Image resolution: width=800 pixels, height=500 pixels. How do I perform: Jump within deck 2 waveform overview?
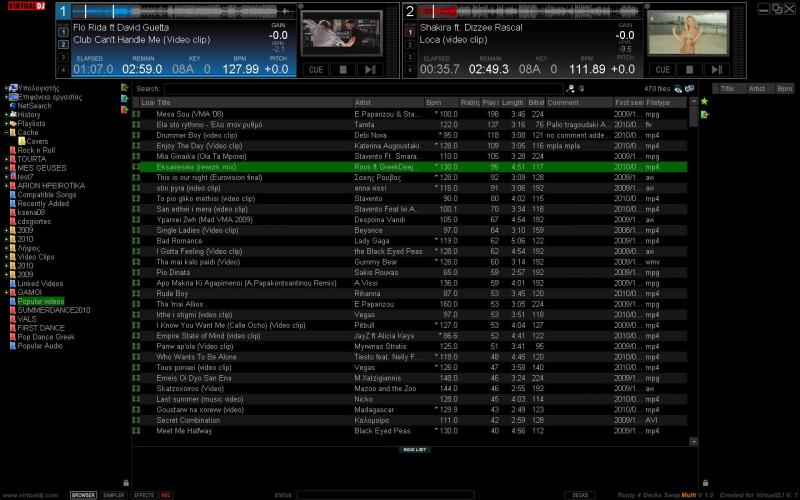(529, 11)
